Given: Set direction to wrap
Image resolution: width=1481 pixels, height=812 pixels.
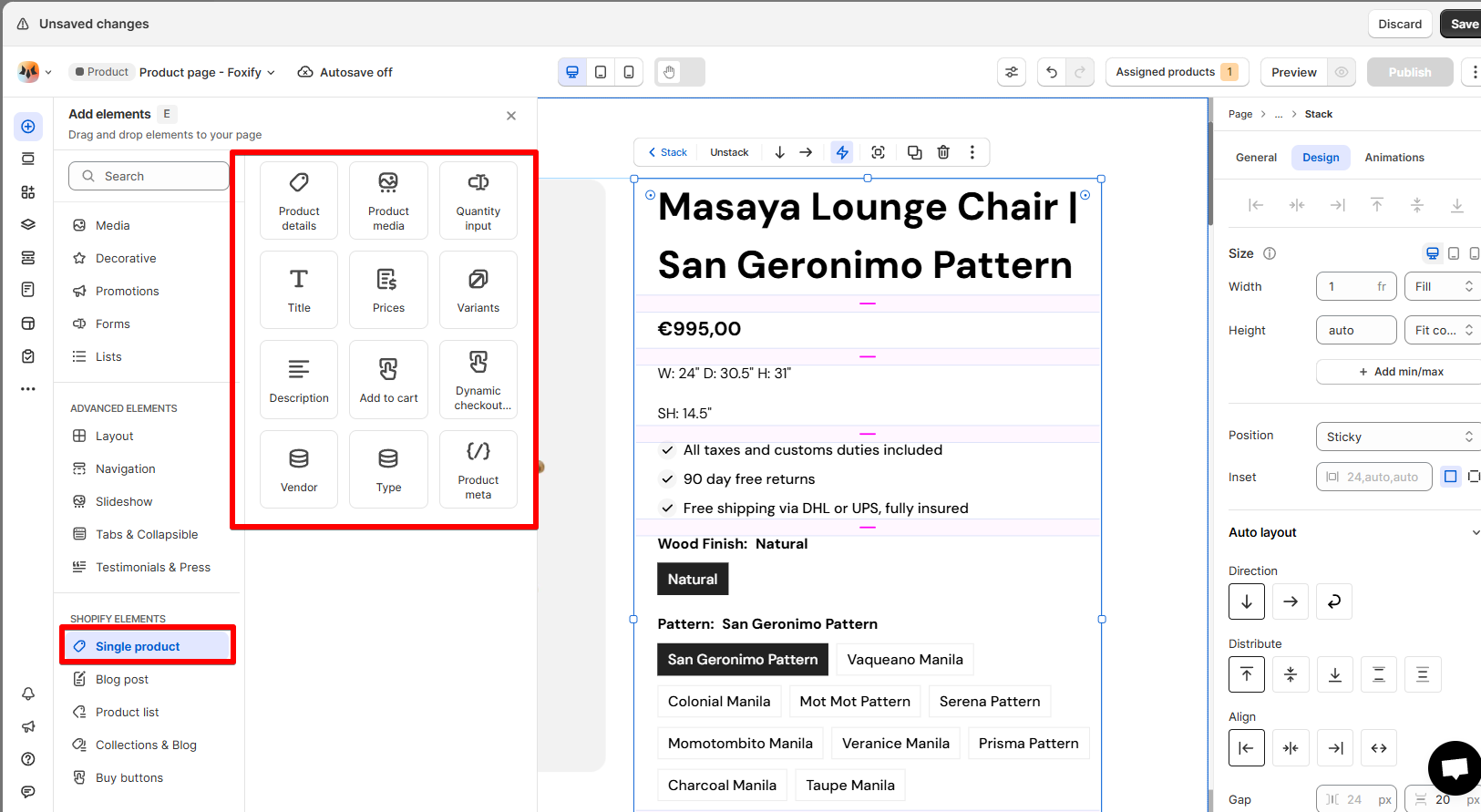Looking at the screenshot, I should [x=1334, y=601].
